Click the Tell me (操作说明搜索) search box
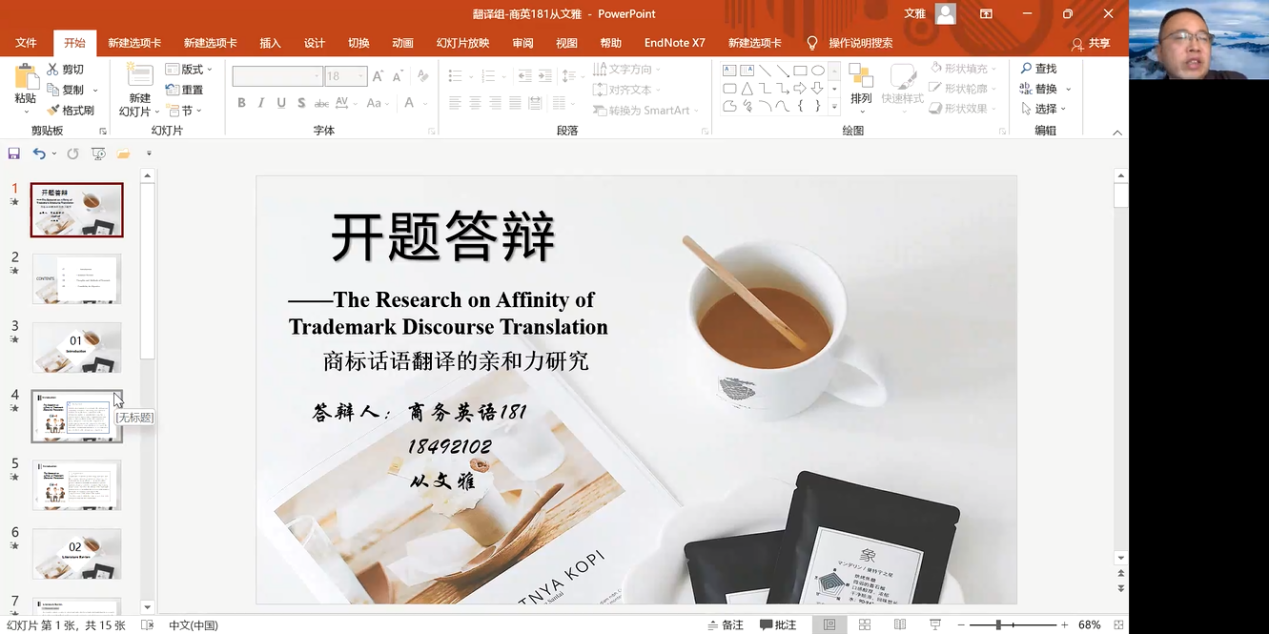The width and height of the screenshot is (1269, 634). tap(850, 43)
